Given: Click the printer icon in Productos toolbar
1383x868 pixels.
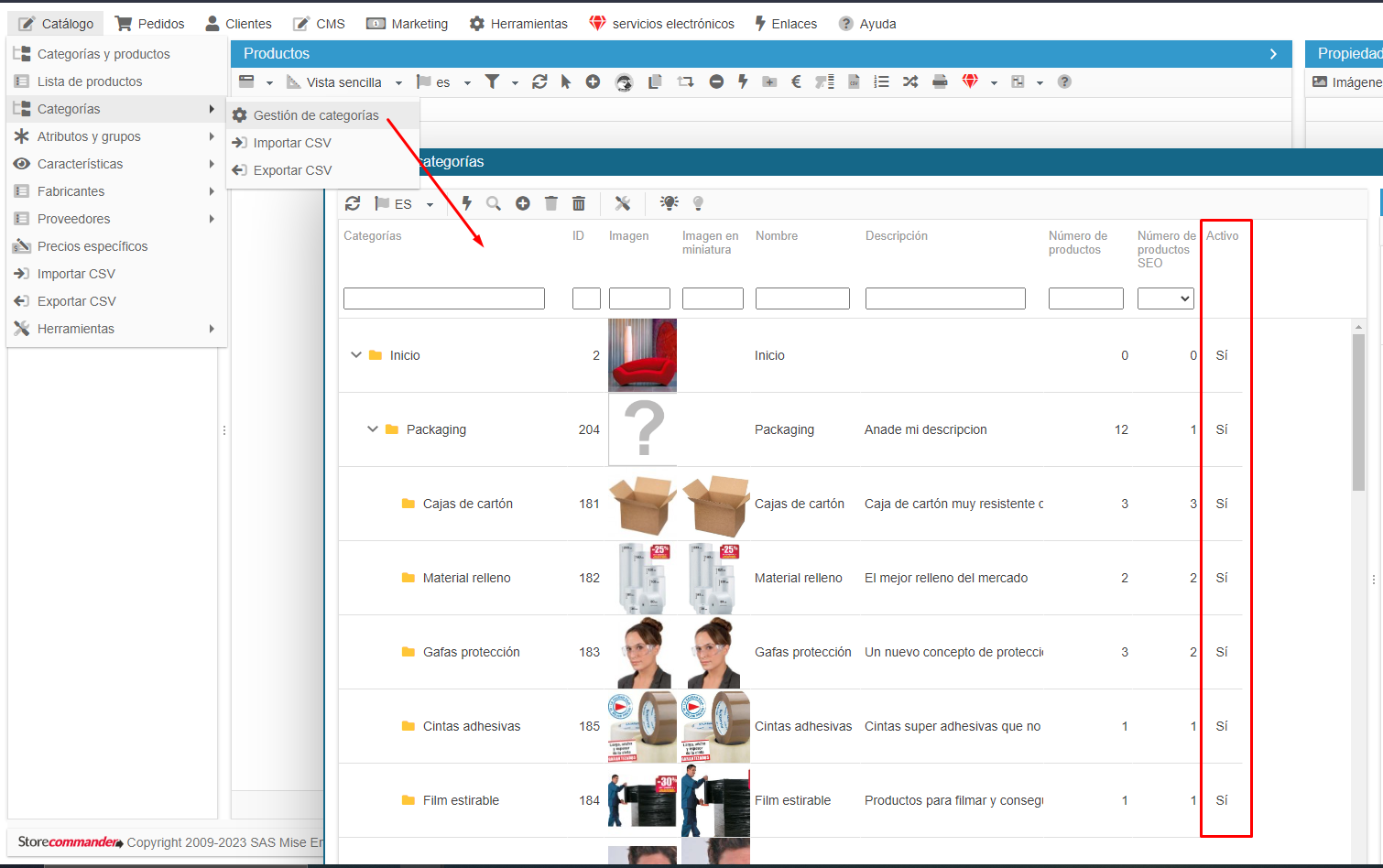Looking at the screenshot, I should pos(940,81).
